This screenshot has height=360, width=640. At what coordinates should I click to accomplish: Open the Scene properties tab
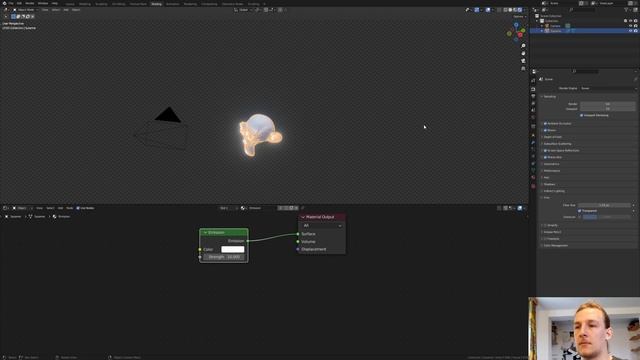tap(533, 110)
